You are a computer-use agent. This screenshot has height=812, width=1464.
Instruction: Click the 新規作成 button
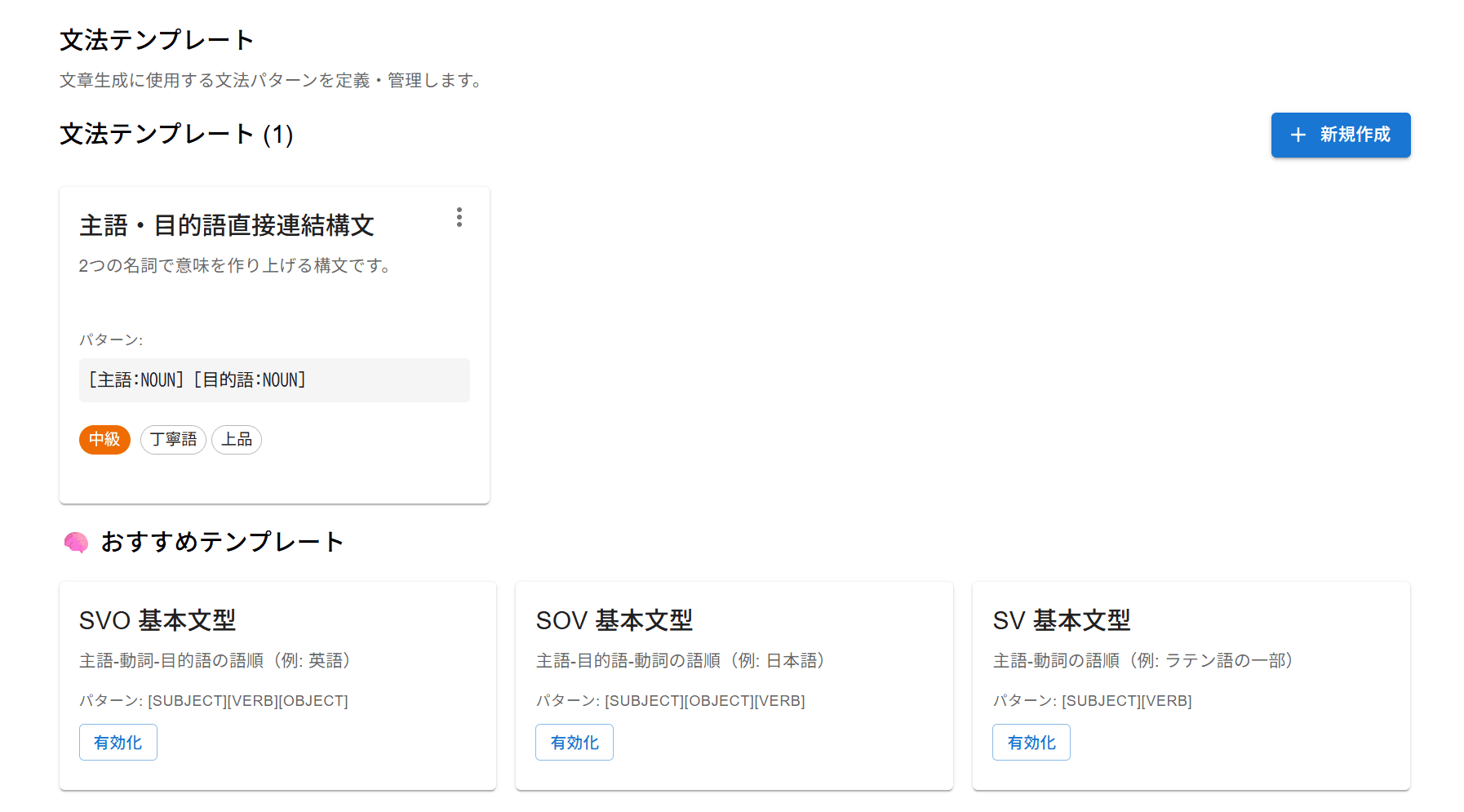(1340, 135)
